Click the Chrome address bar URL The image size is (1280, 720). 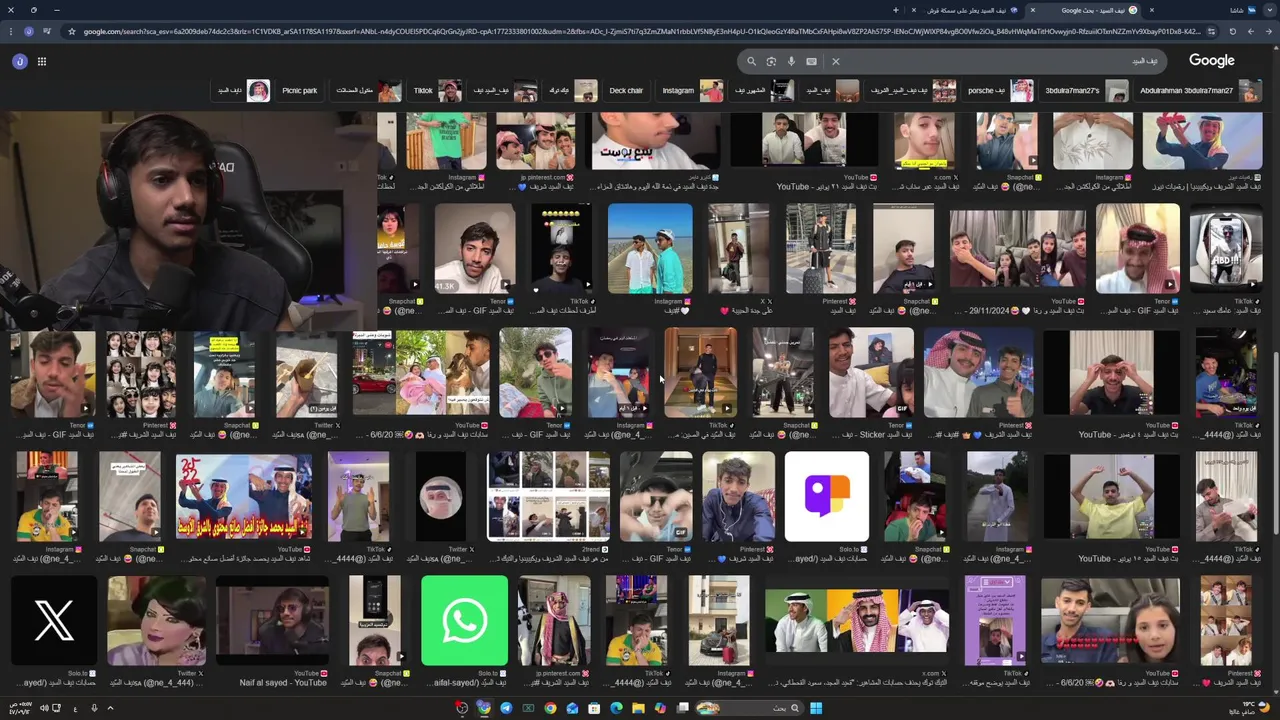[640, 31]
